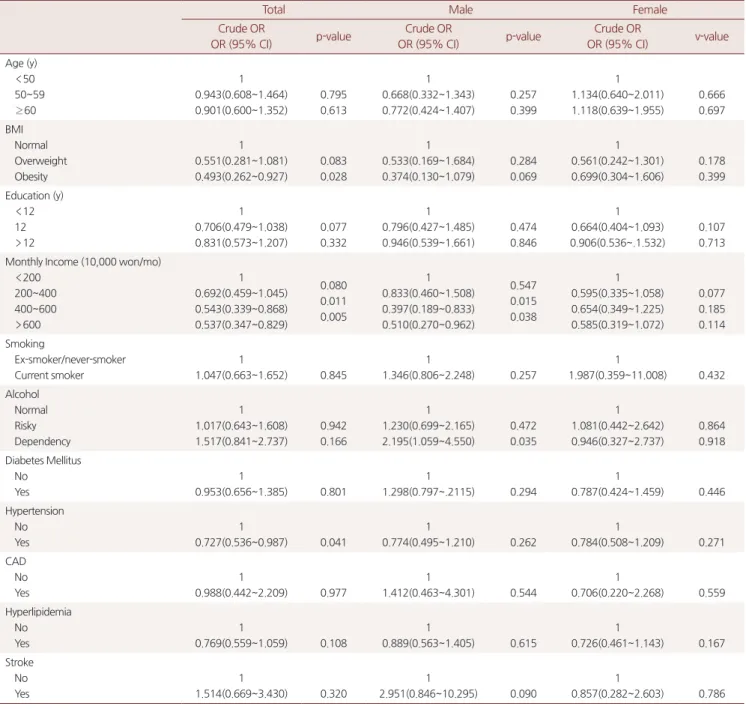Click p-value header under Male
Image resolution: width=746 pixels, height=709 pixels.
pyautogui.click(x=523, y=37)
